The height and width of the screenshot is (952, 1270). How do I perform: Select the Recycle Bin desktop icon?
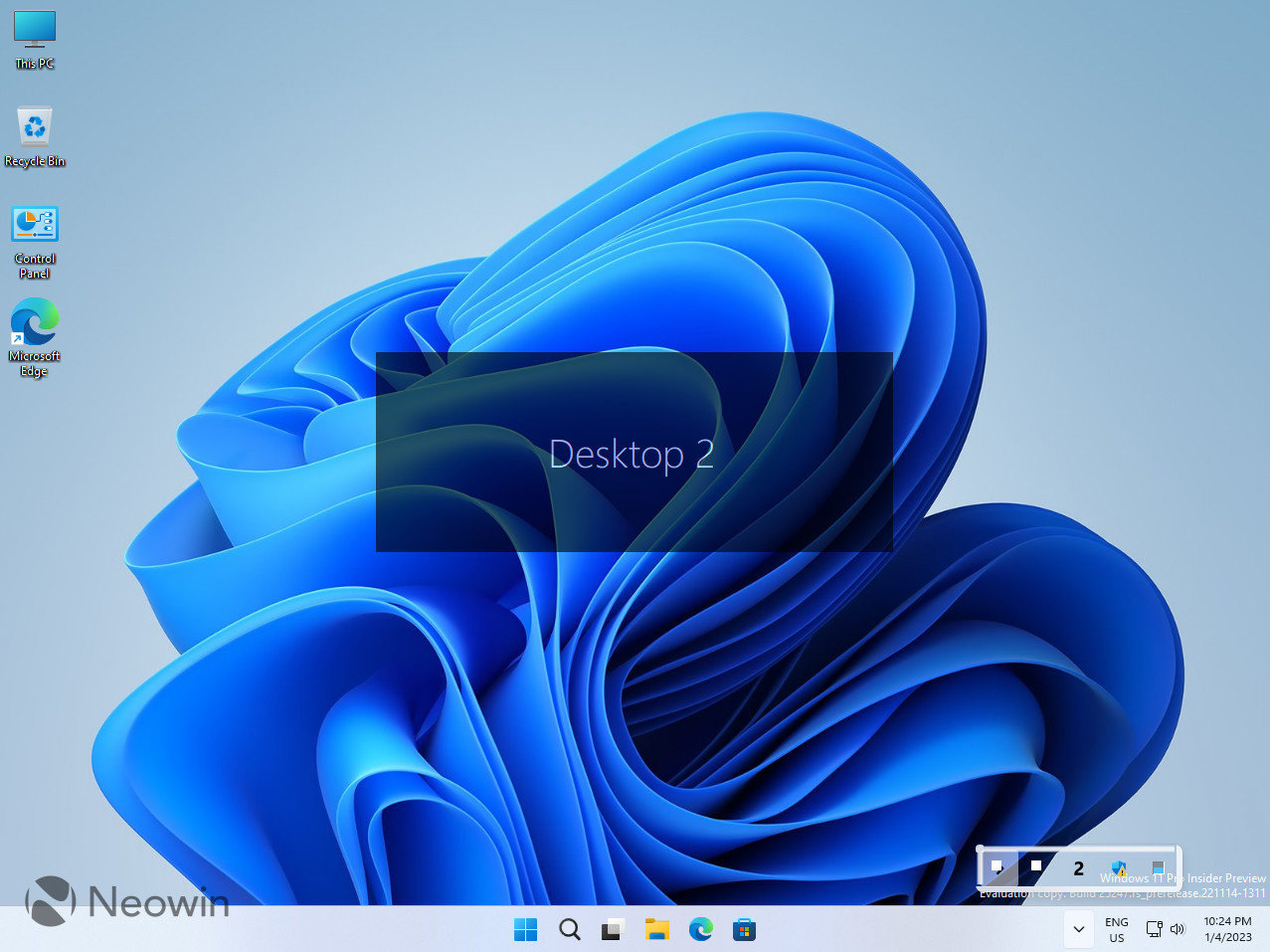(x=35, y=136)
